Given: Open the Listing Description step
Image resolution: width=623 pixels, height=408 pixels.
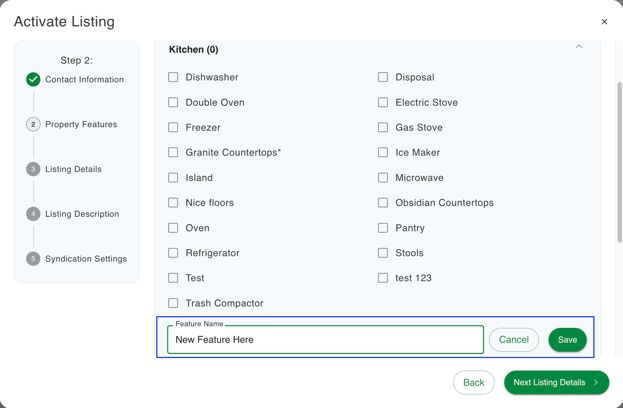Looking at the screenshot, I should 81,214.
